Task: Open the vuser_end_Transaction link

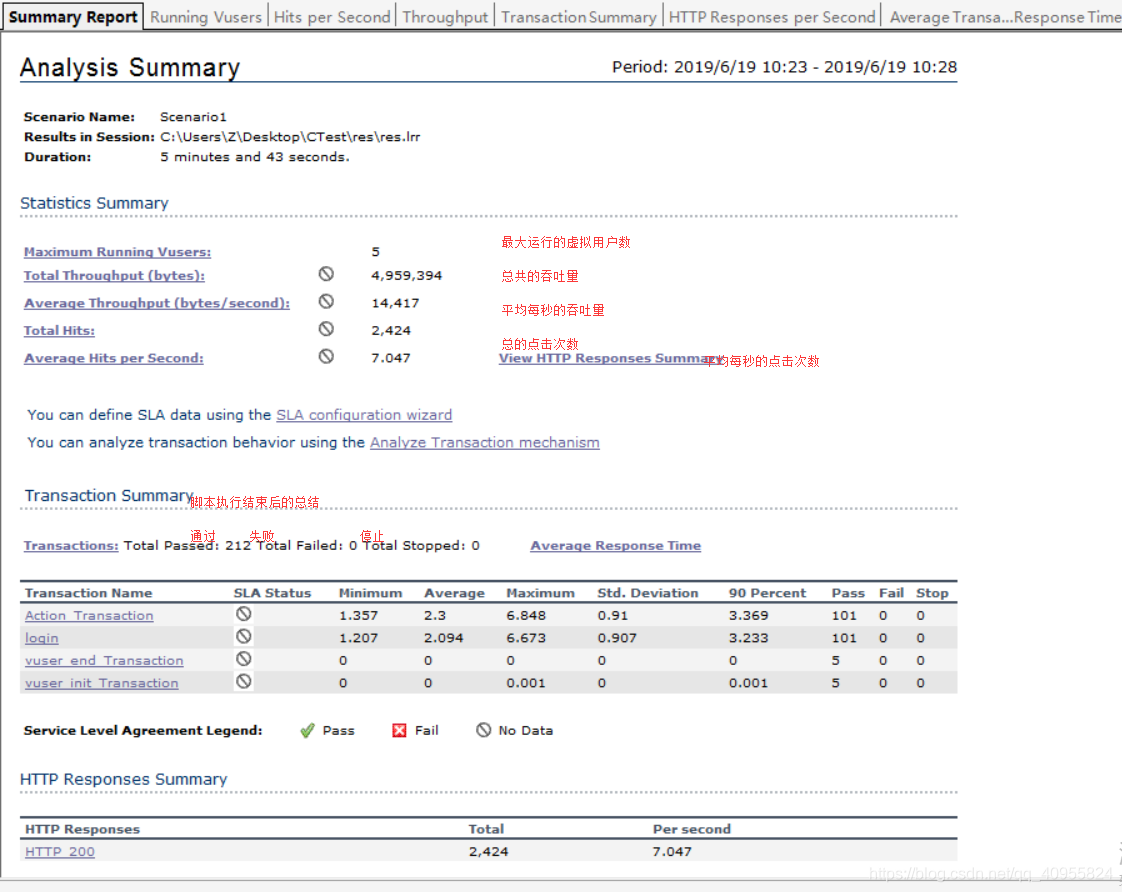Action: [104, 660]
